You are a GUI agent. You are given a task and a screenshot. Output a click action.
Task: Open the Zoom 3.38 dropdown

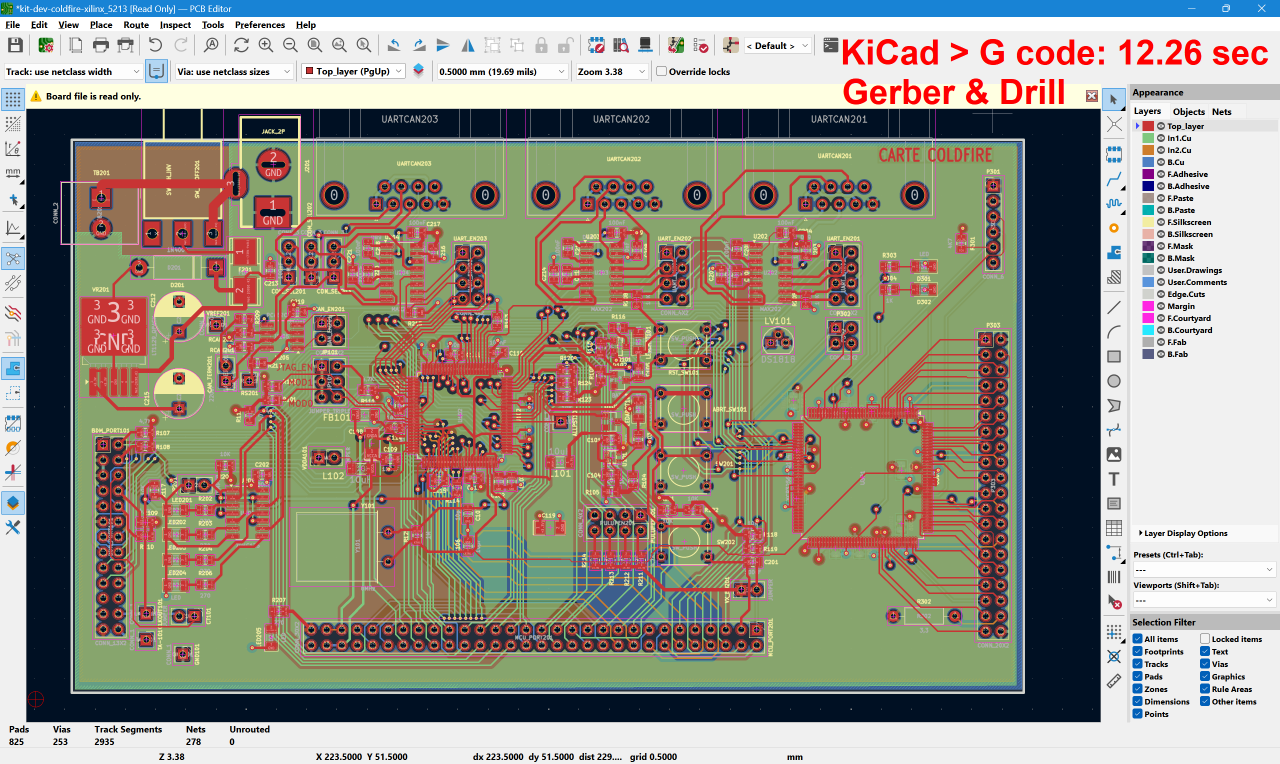611,72
